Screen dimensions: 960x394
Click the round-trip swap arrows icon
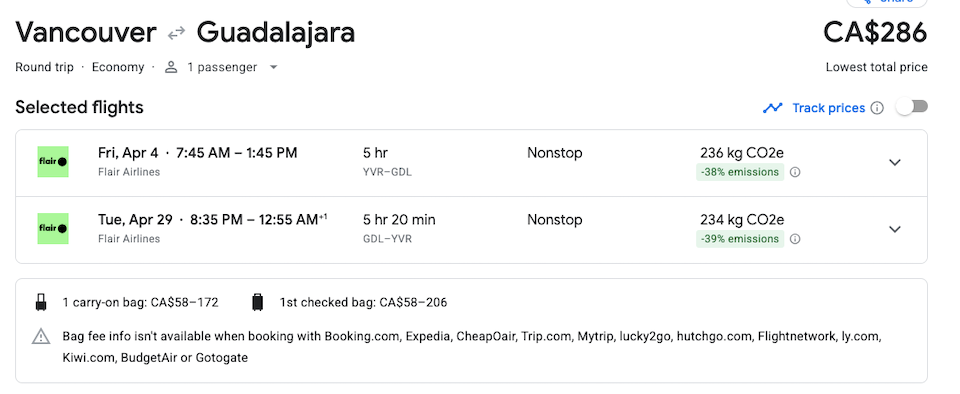click(176, 33)
